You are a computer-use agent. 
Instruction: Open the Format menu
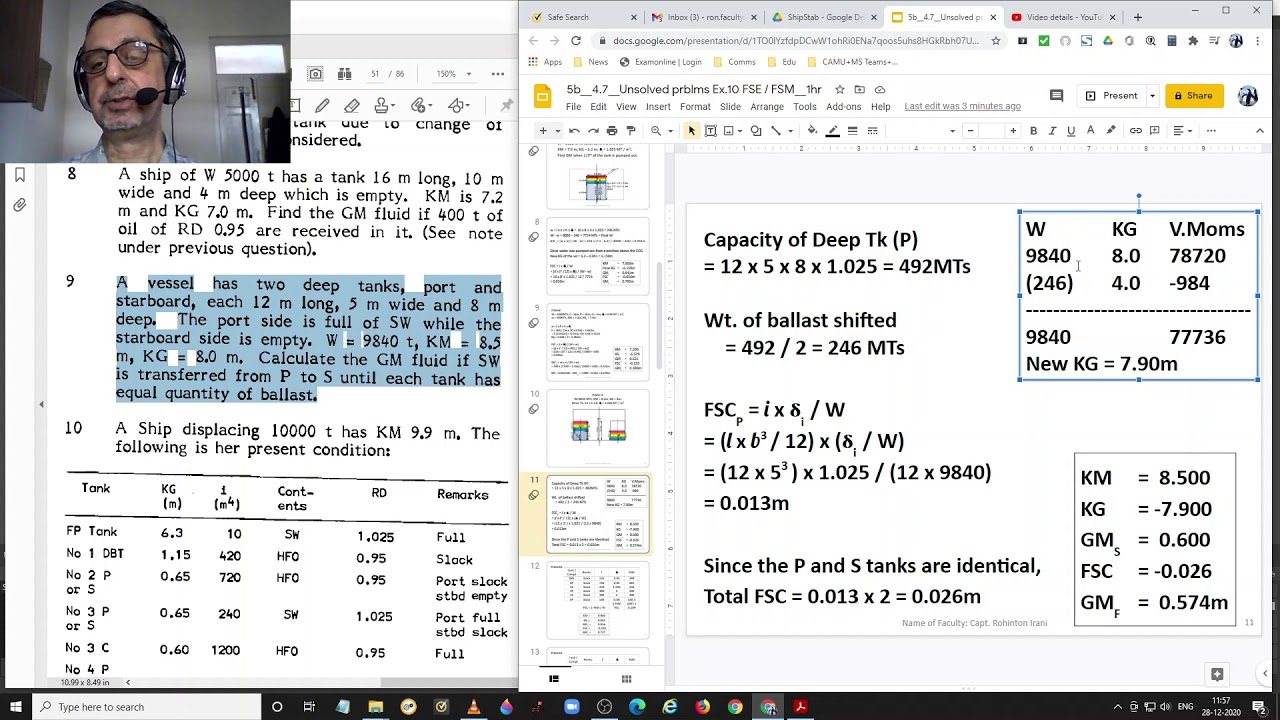tap(695, 107)
